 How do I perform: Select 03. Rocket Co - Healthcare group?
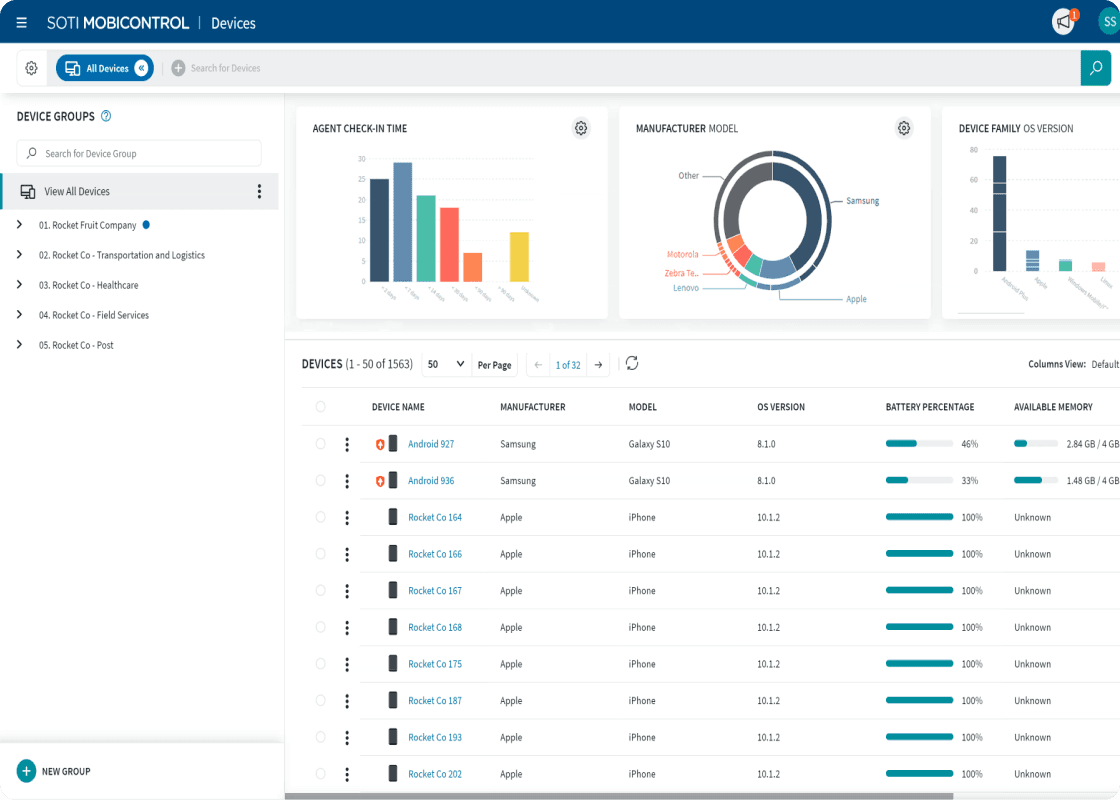[x=89, y=285]
